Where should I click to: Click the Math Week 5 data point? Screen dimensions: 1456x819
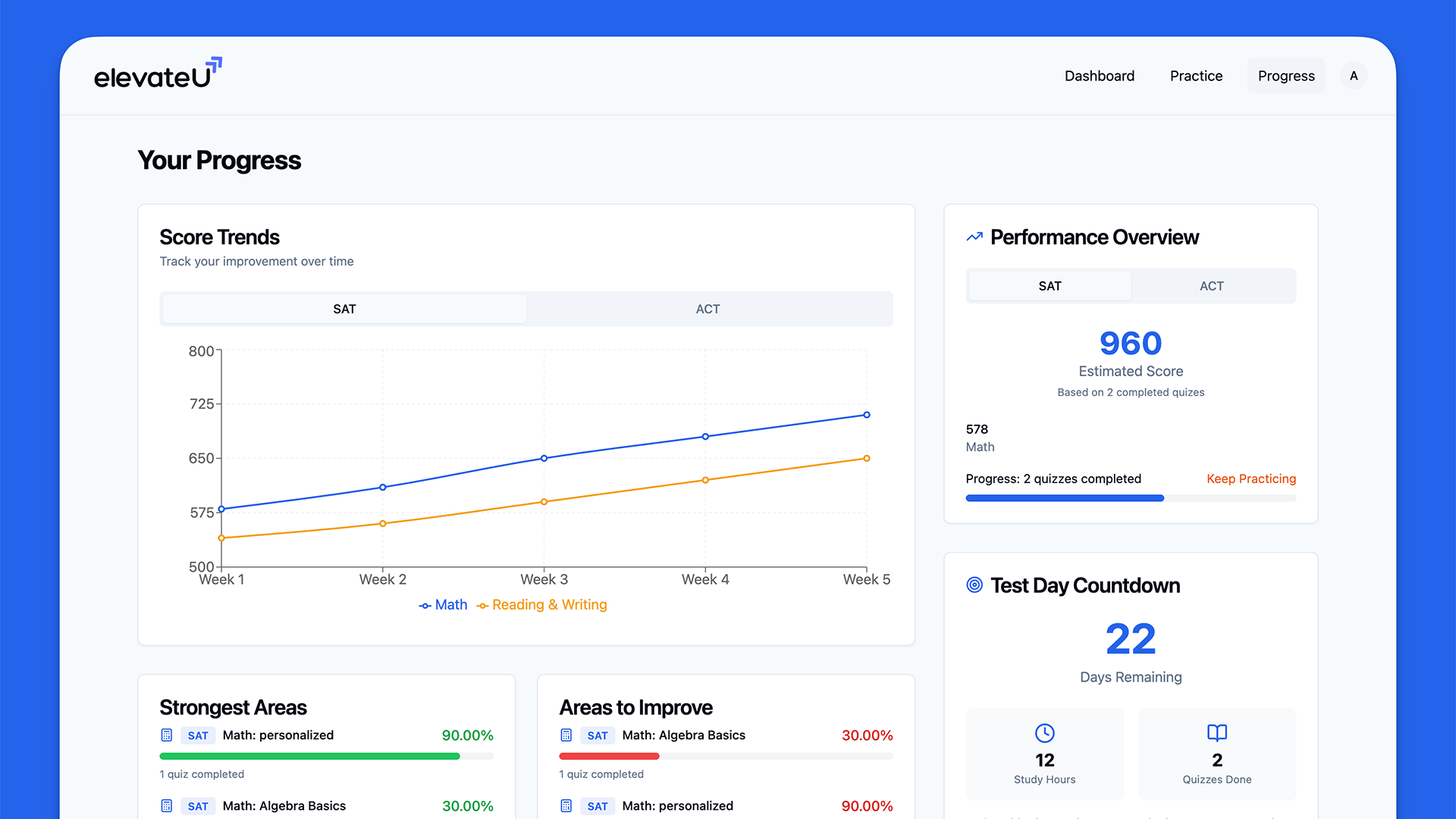tap(866, 415)
